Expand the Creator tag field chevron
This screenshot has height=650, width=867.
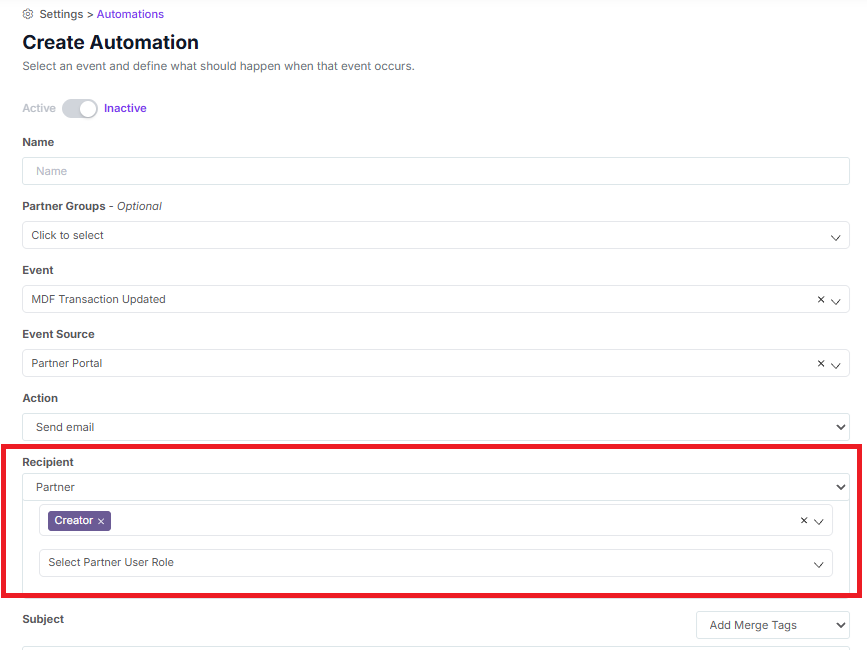tap(819, 522)
